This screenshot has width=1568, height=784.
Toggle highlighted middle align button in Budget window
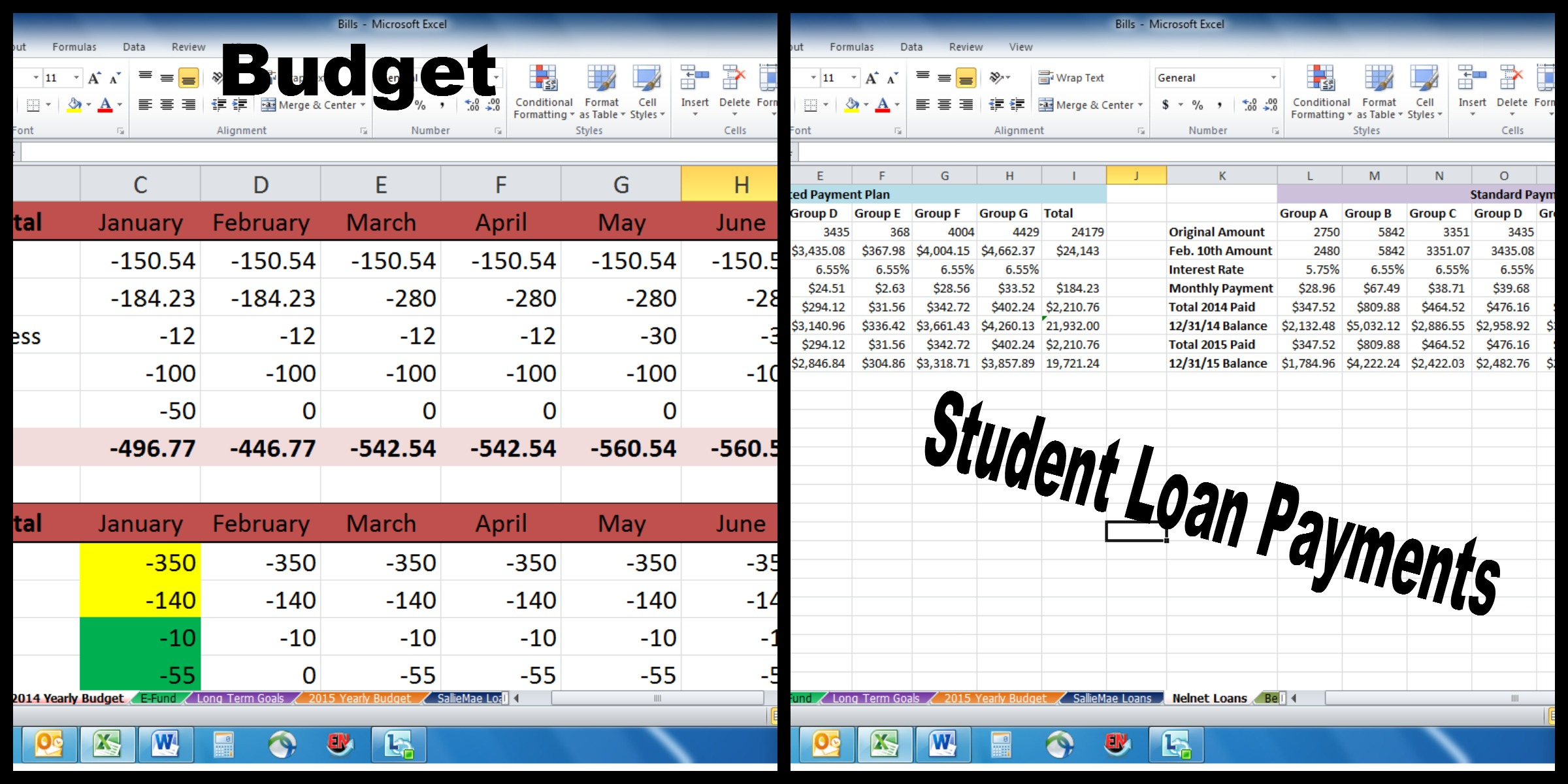click(188, 78)
